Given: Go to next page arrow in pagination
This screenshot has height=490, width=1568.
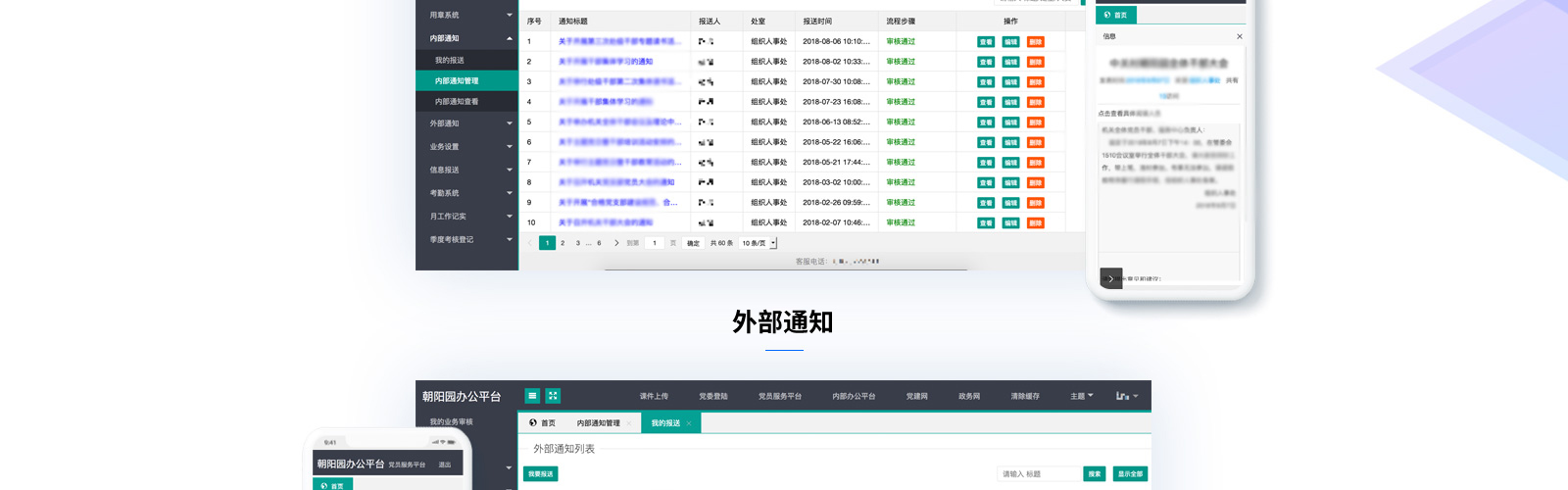Looking at the screenshot, I should tap(616, 243).
